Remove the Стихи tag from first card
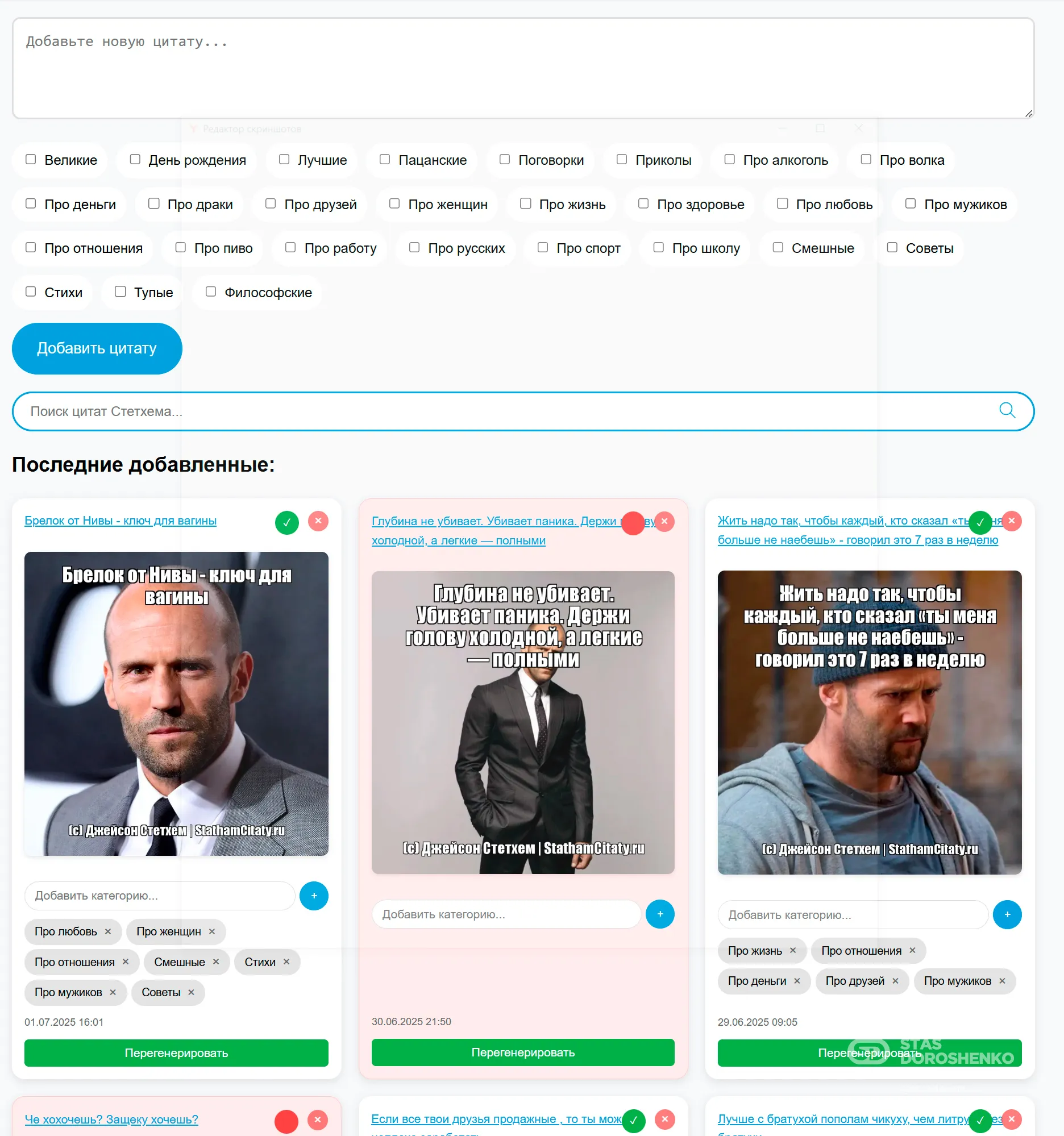Viewport: 1064px width, 1136px height. pos(287,962)
